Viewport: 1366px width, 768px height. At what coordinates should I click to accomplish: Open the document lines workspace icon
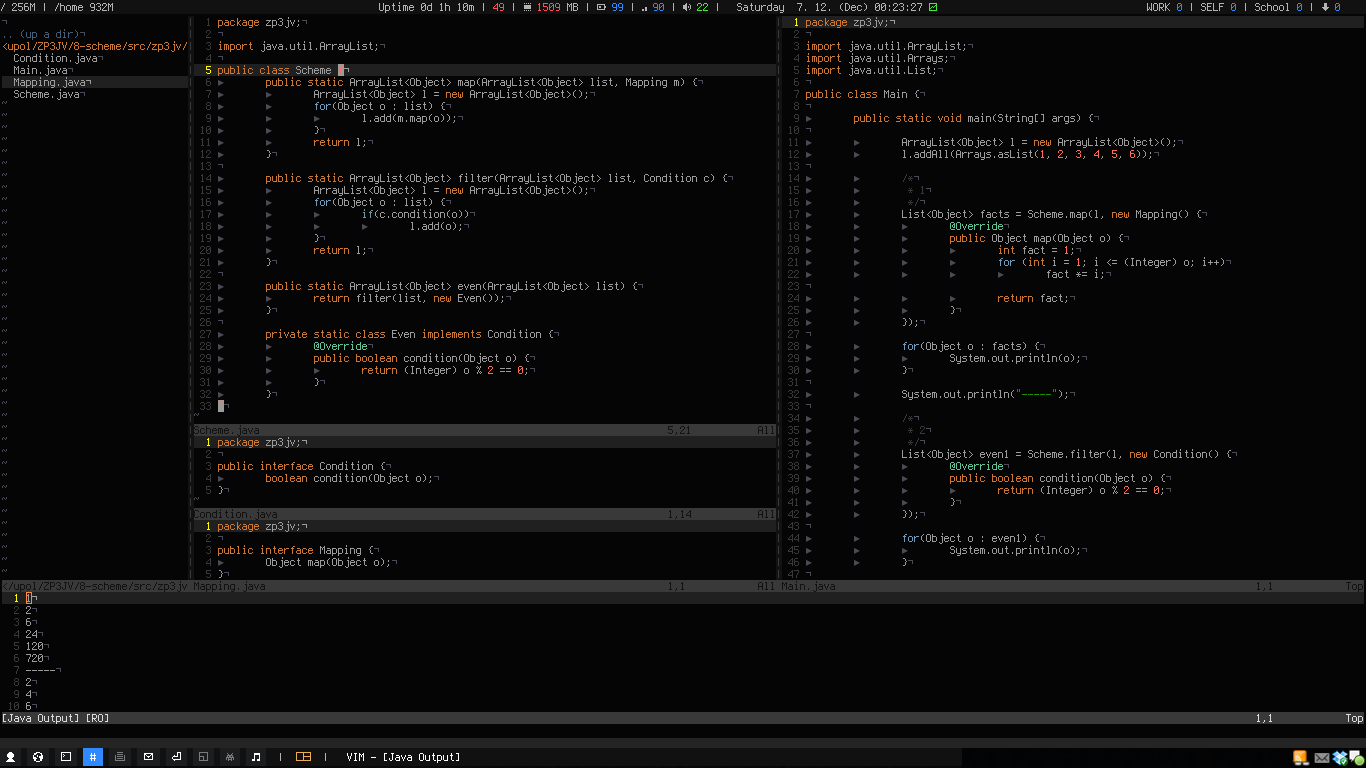pyautogui.click(x=120, y=757)
